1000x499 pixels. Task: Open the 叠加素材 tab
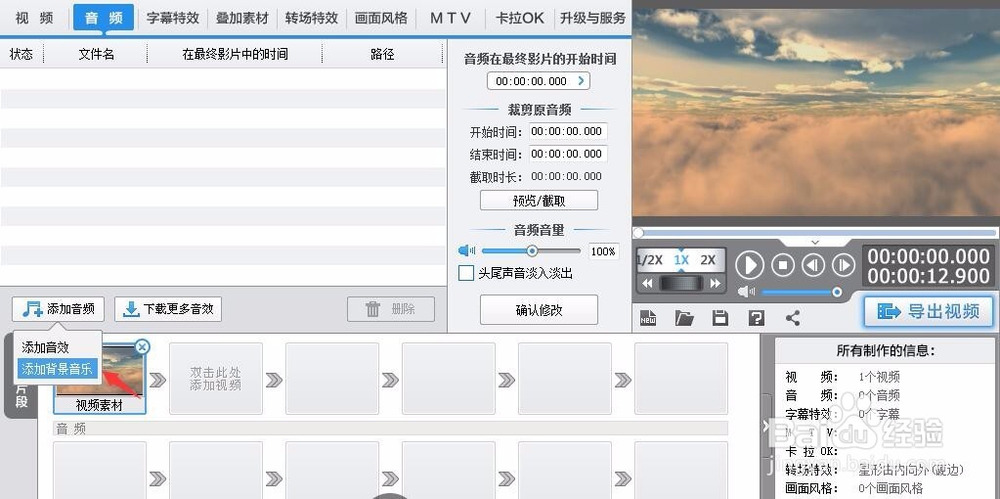(242, 18)
